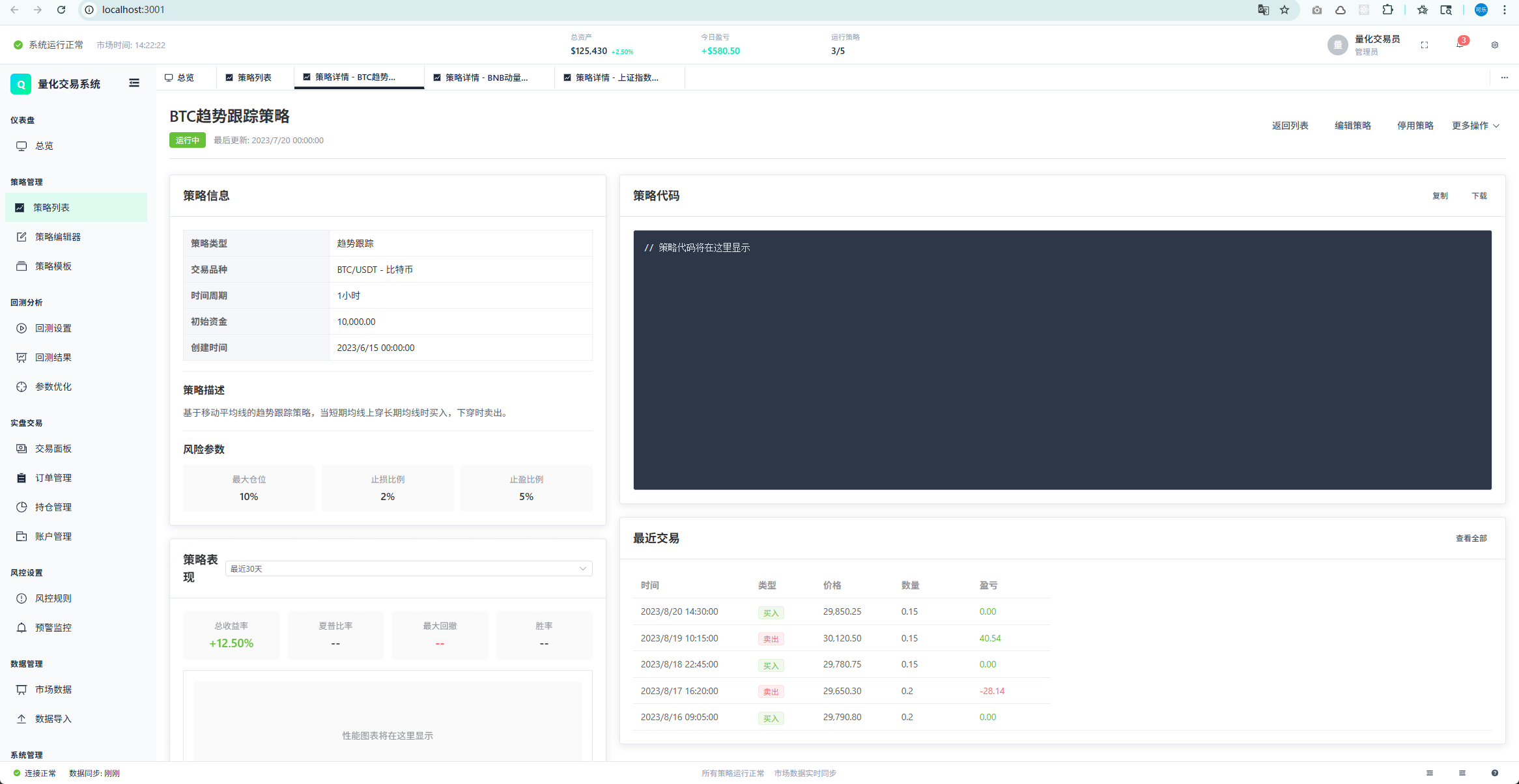The width and height of the screenshot is (1519, 784).
Task: Reload the page in the browser
Action: coord(61,10)
